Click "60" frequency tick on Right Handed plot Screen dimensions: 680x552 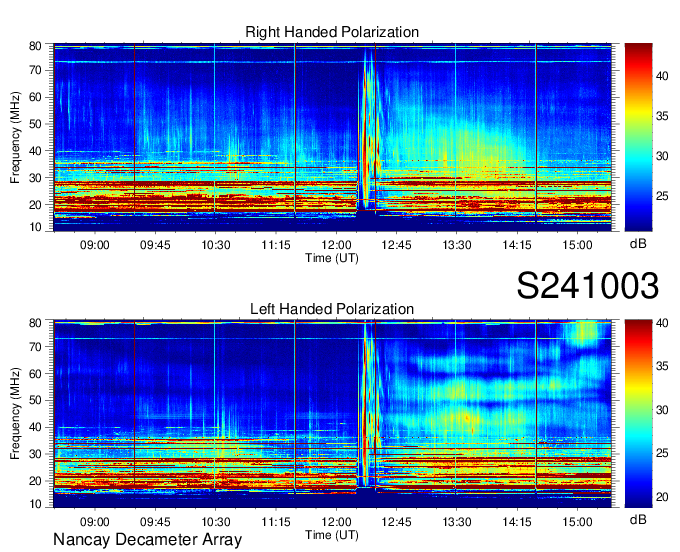(x=35, y=97)
